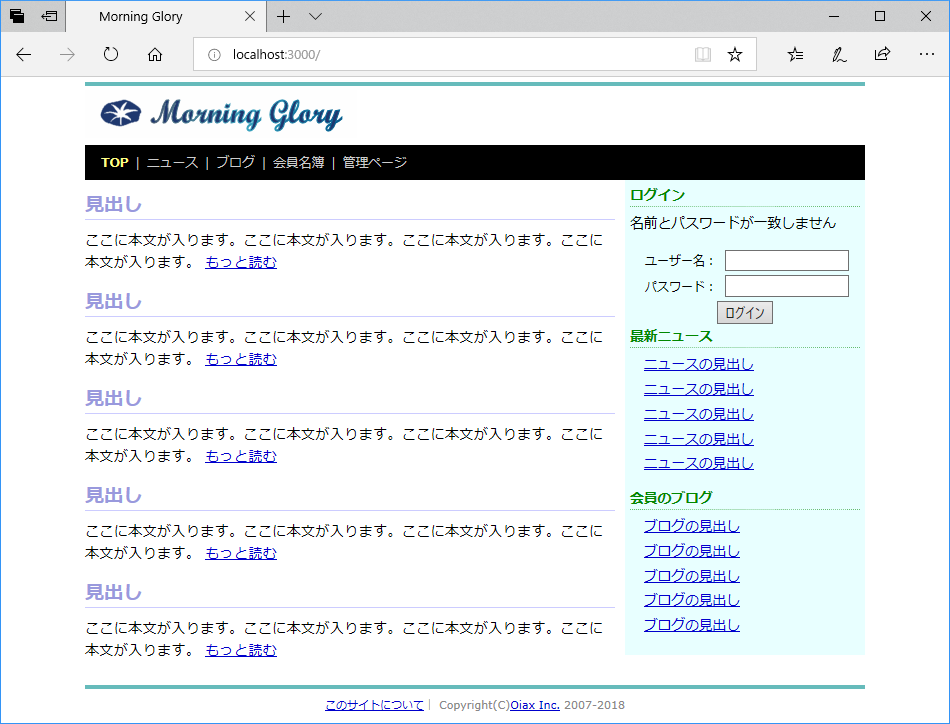Open the 管理ページ navigation item

(x=373, y=162)
